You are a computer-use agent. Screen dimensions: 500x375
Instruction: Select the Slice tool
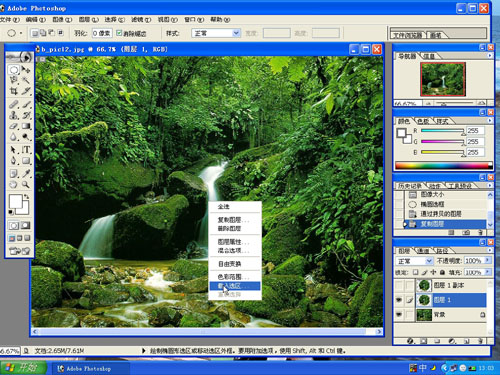(26, 91)
